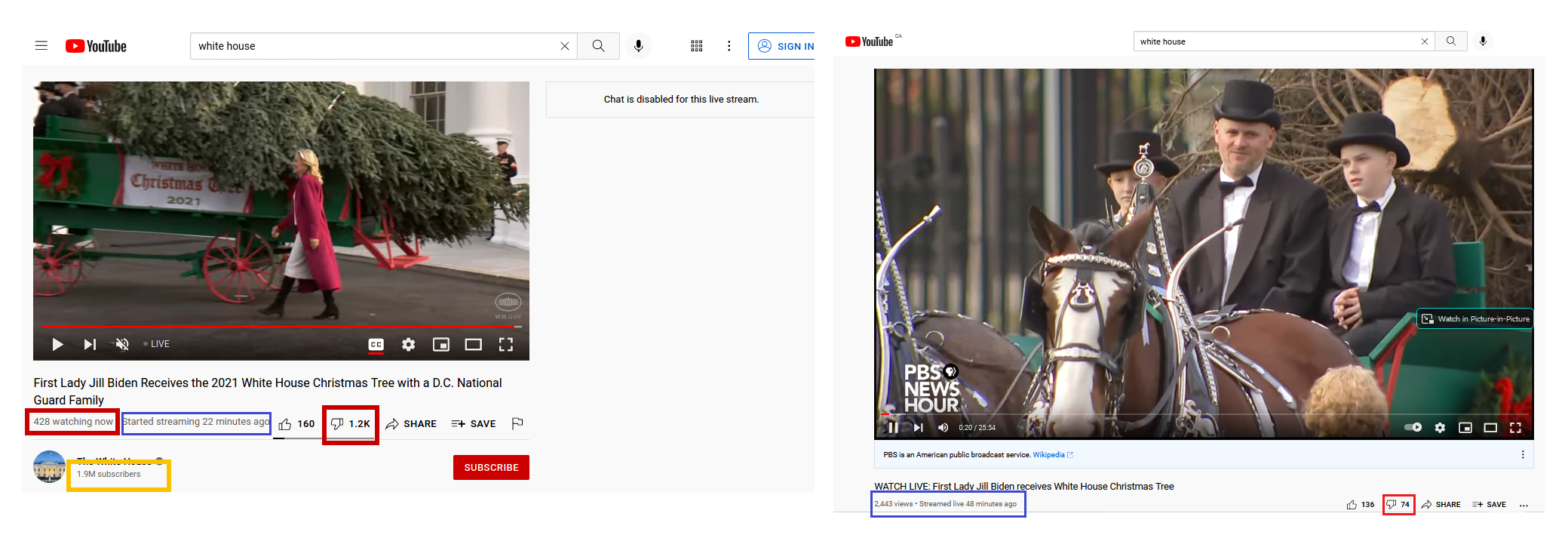The width and height of the screenshot is (1568, 538).
Task: Click Watch in Picture-in-Picture
Action: (1475, 319)
